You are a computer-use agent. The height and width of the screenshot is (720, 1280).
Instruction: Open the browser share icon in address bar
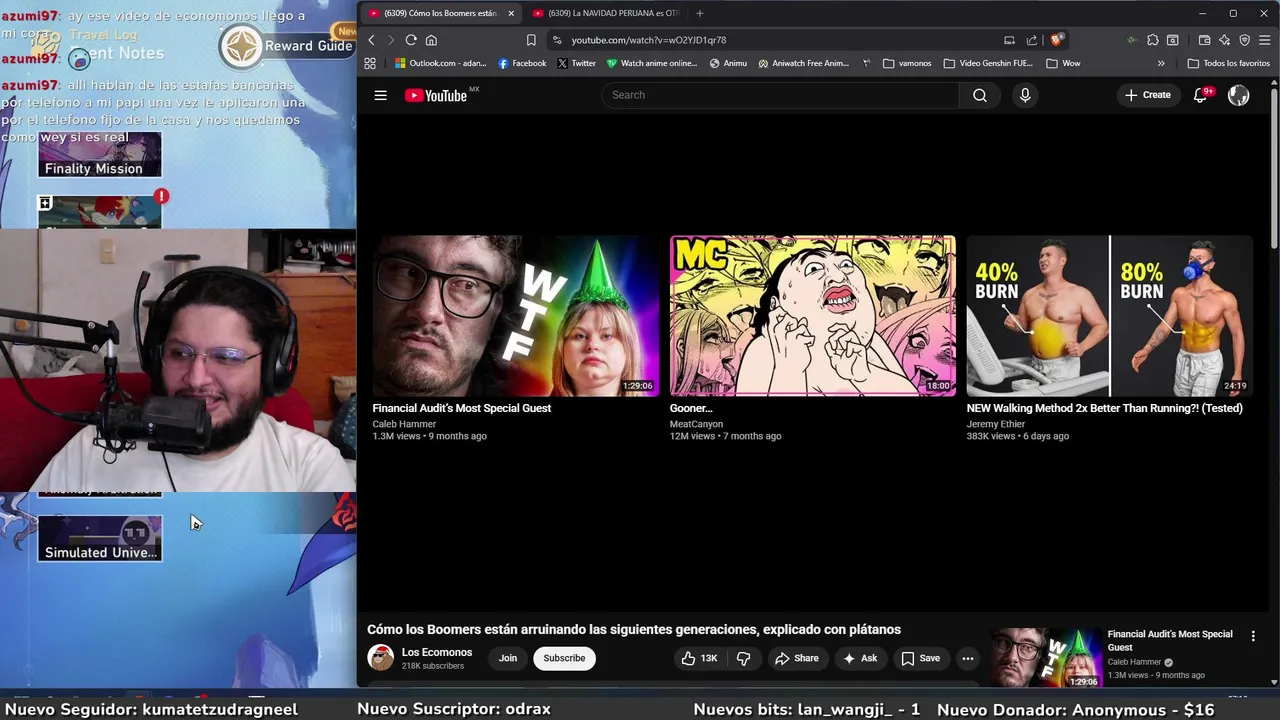pyautogui.click(x=1032, y=40)
